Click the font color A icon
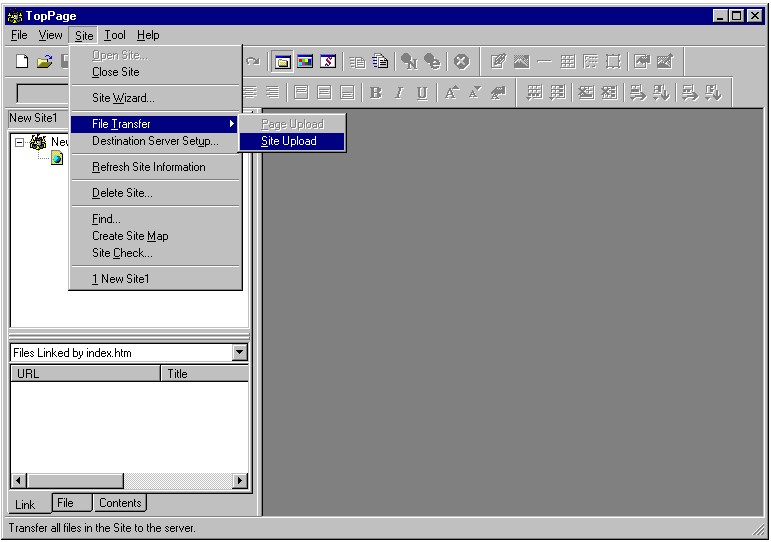This screenshot has width=771, height=542. (x=498, y=92)
